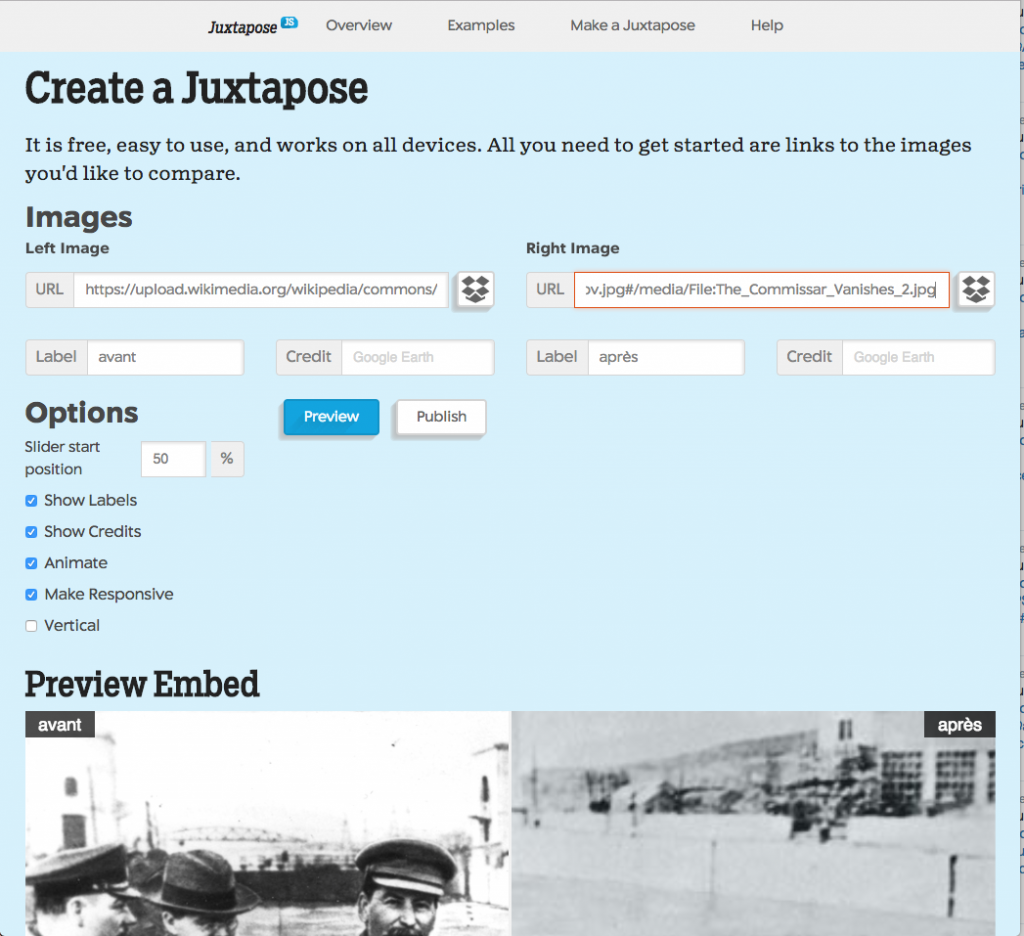
Task: Edit the avant label field
Action: click(x=166, y=357)
